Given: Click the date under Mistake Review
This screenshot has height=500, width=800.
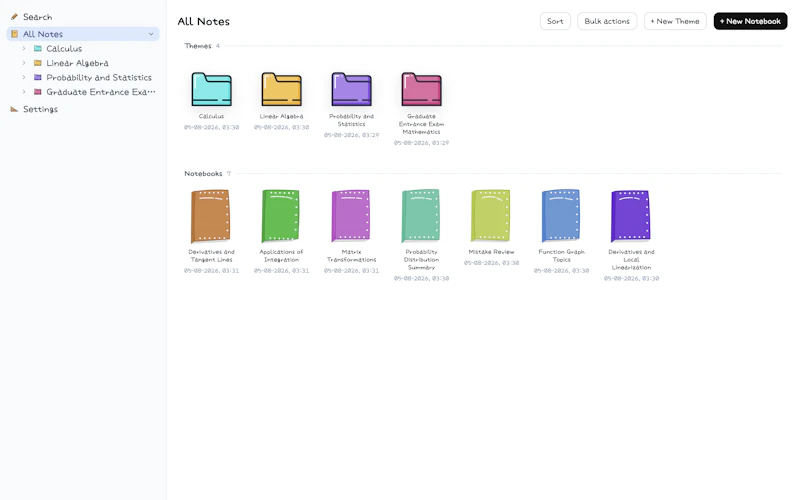Looking at the screenshot, I should tap(491, 263).
